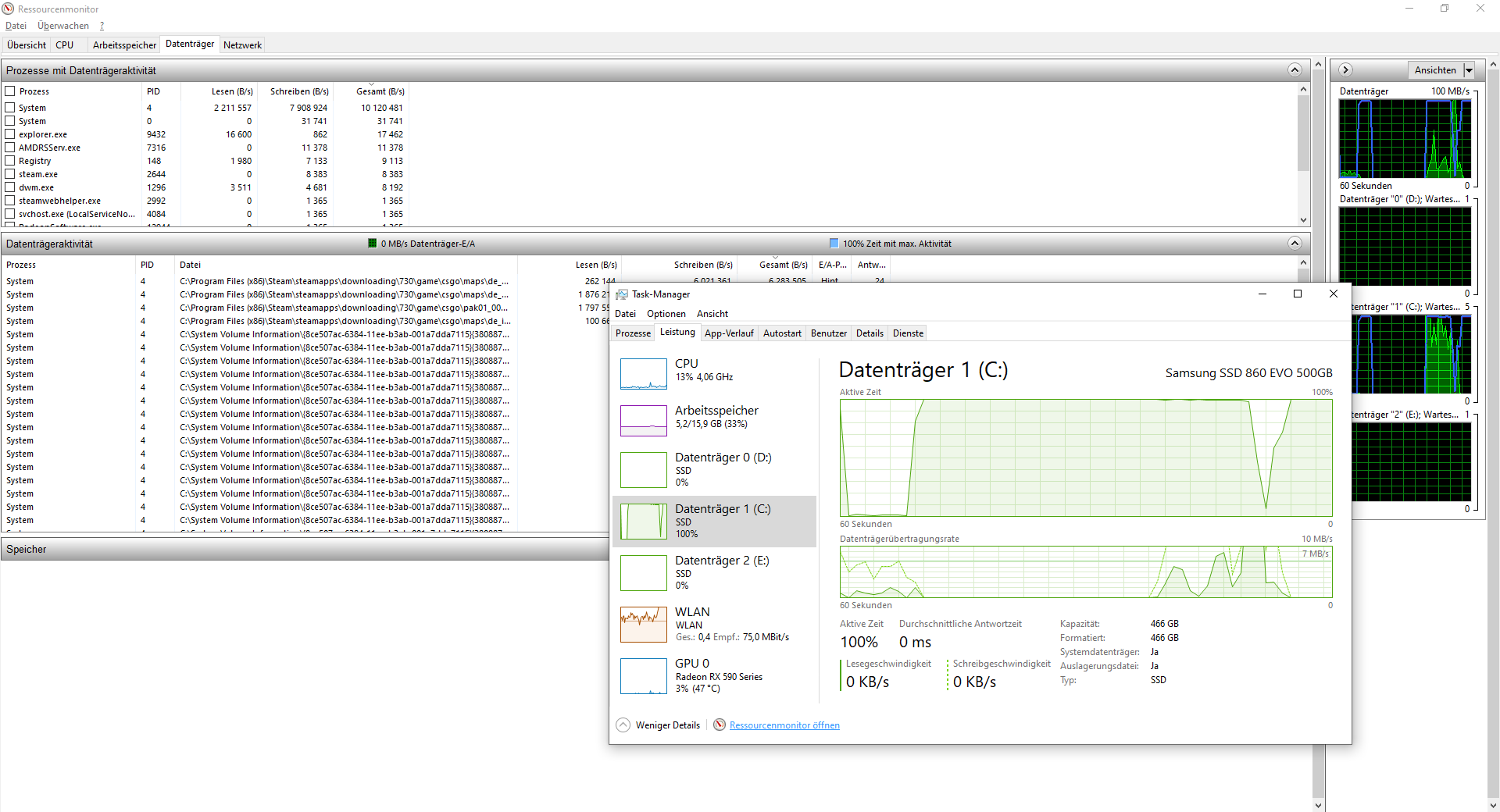This screenshot has height=812, width=1500.
Task: Open the Ansichten dropdown arrow
Action: pos(1469,70)
